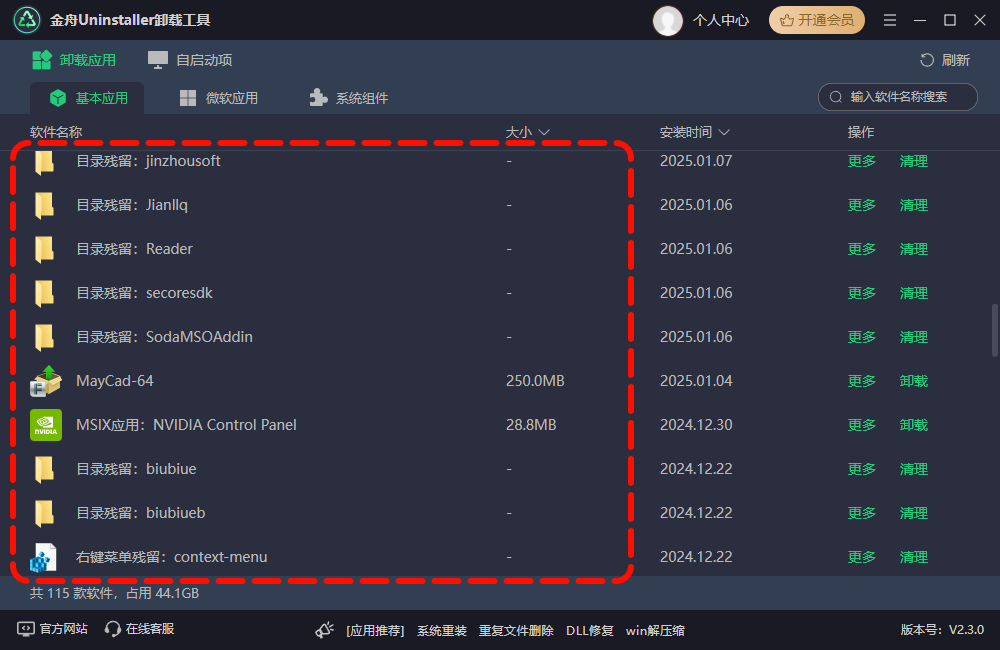Viewport: 1000px width, 650px height.
Task: Select MSIX应用：NVIDIA Control Panel name
Action: click(186, 425)
